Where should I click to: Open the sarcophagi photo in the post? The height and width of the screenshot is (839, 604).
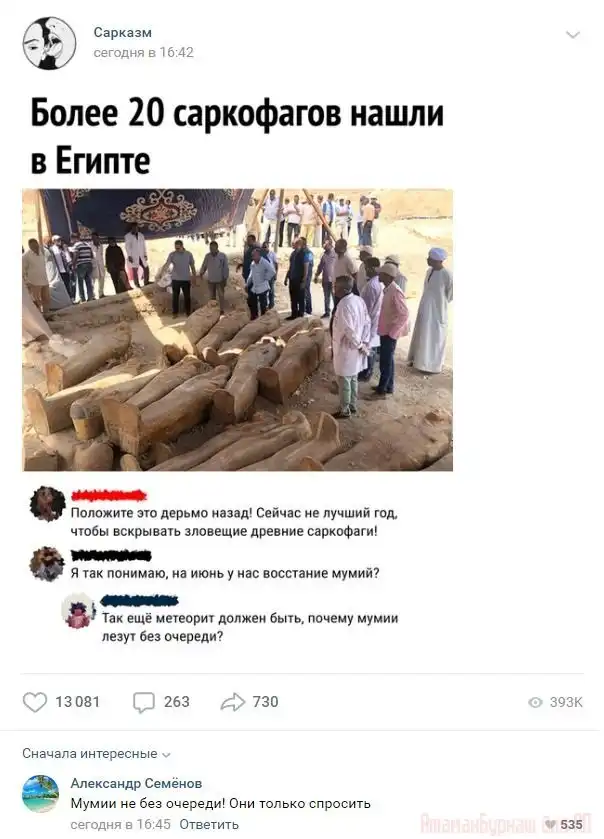(238, 330)
